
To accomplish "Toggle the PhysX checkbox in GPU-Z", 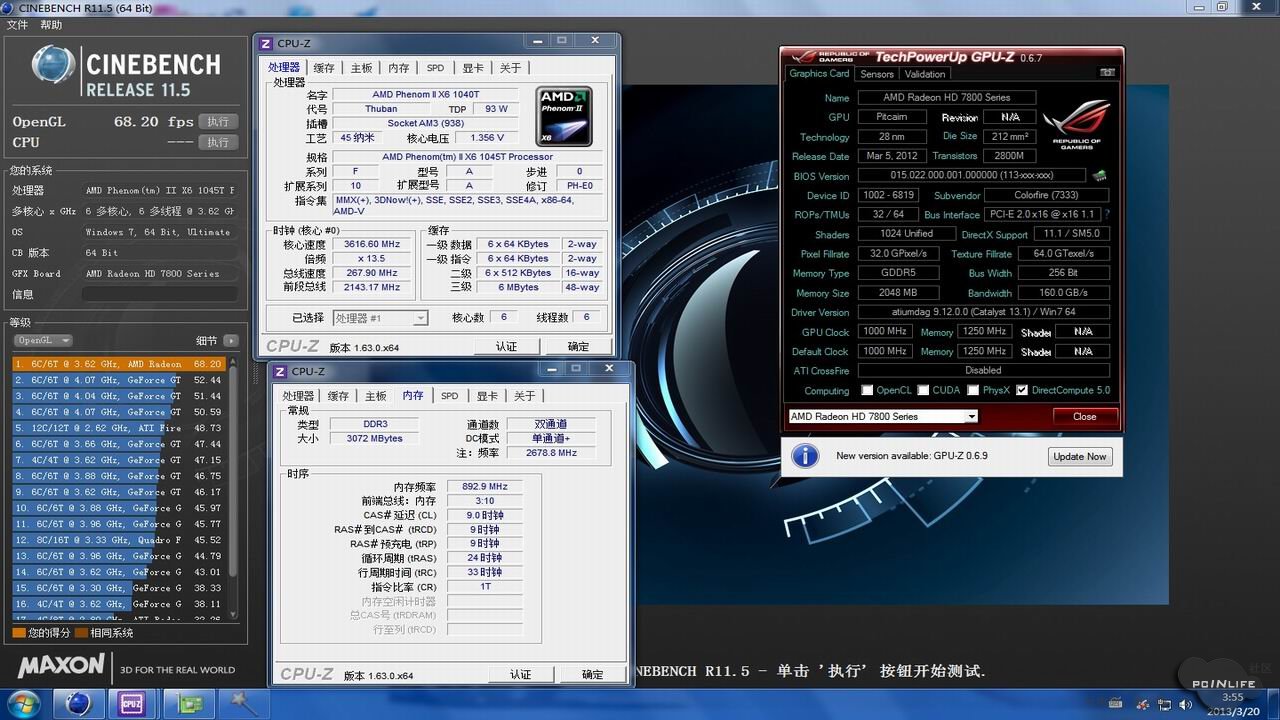I will tap(973, 390).
